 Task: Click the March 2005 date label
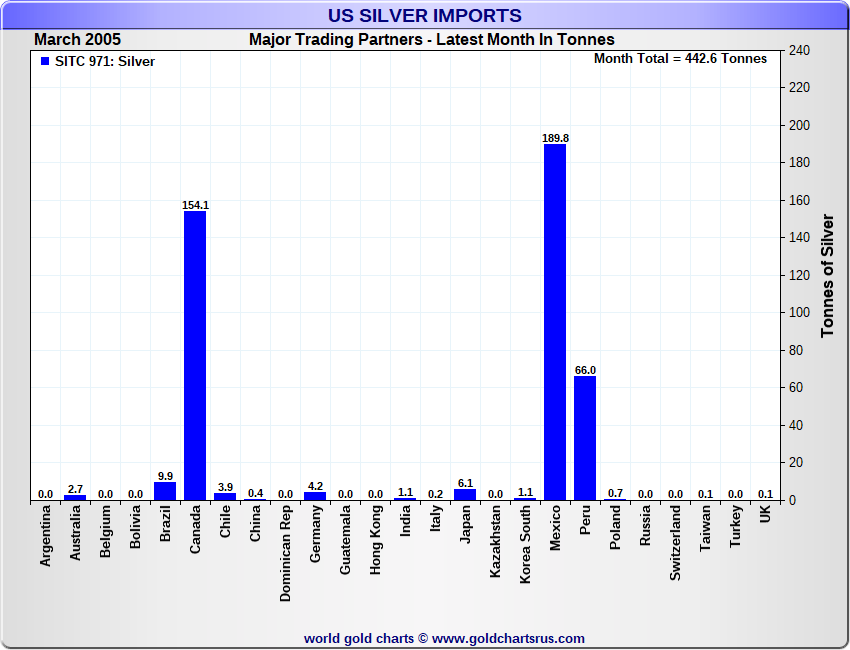click(78, 40)
